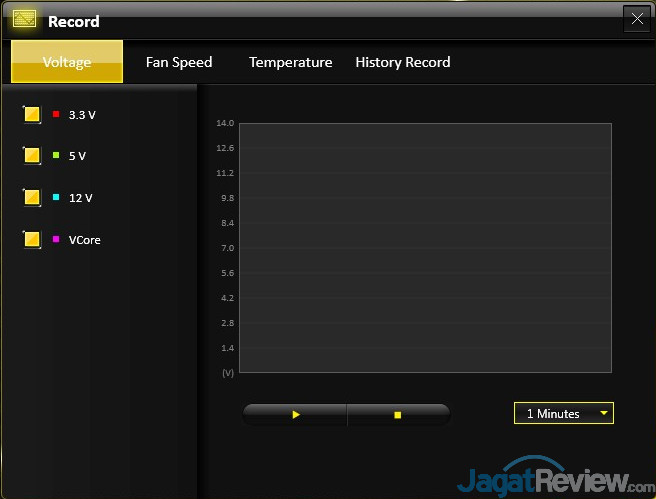Switch to the Fan Speed tab
The image size is (656, 499).
click(x=179, y=62)
